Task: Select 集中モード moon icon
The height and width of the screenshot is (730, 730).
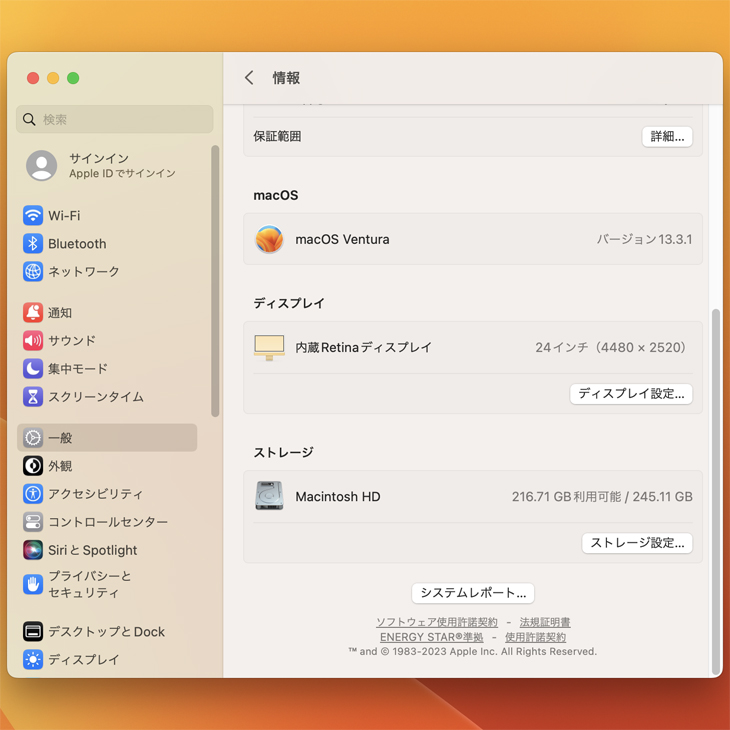Action: coord(33,369)
